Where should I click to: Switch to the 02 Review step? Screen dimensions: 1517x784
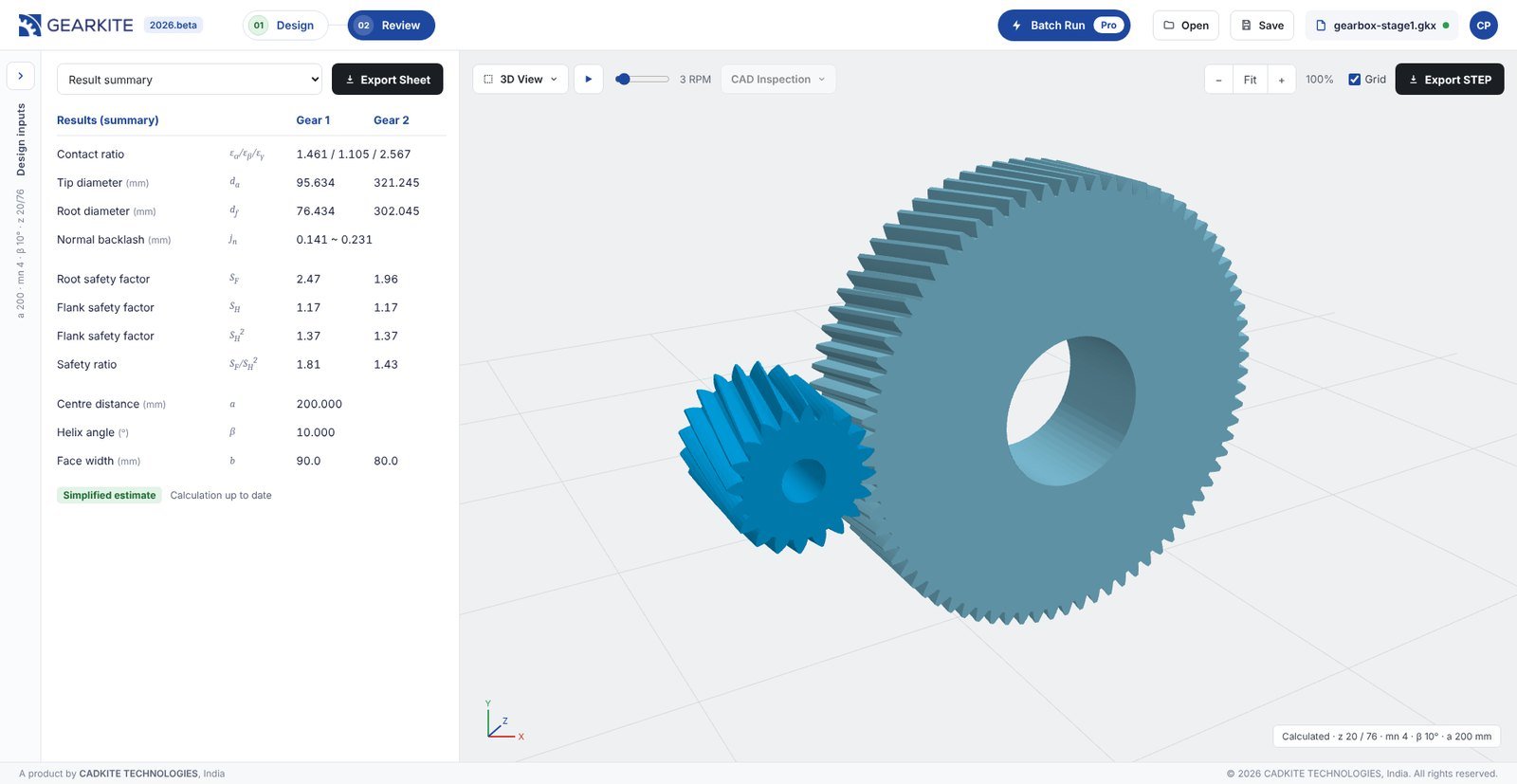(391, 26)
